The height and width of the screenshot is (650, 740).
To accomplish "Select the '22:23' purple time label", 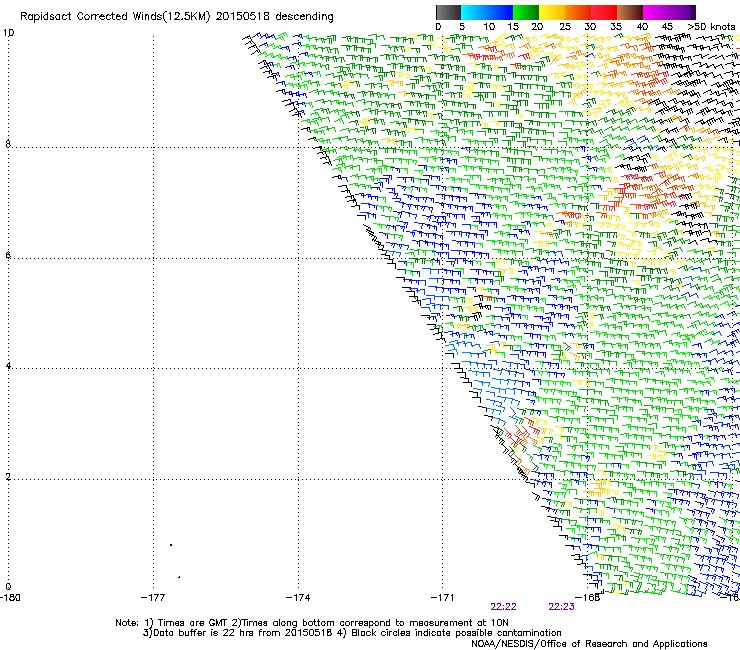I will click(561, 607).
